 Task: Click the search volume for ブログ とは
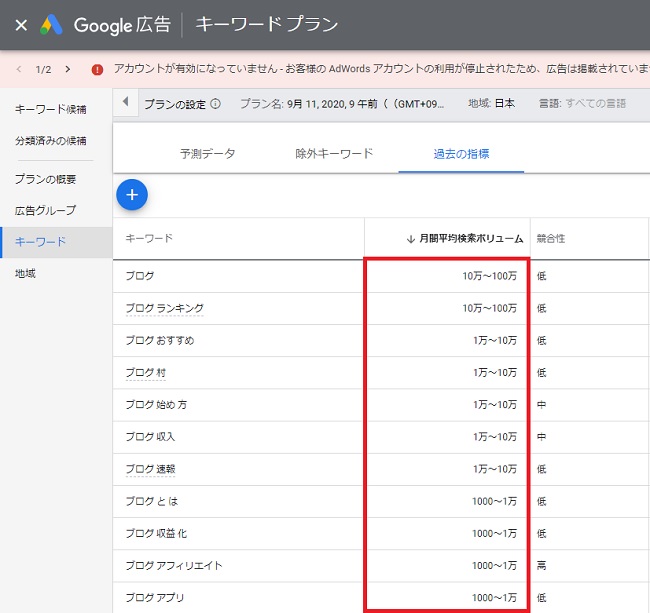(x=494, y=502)
